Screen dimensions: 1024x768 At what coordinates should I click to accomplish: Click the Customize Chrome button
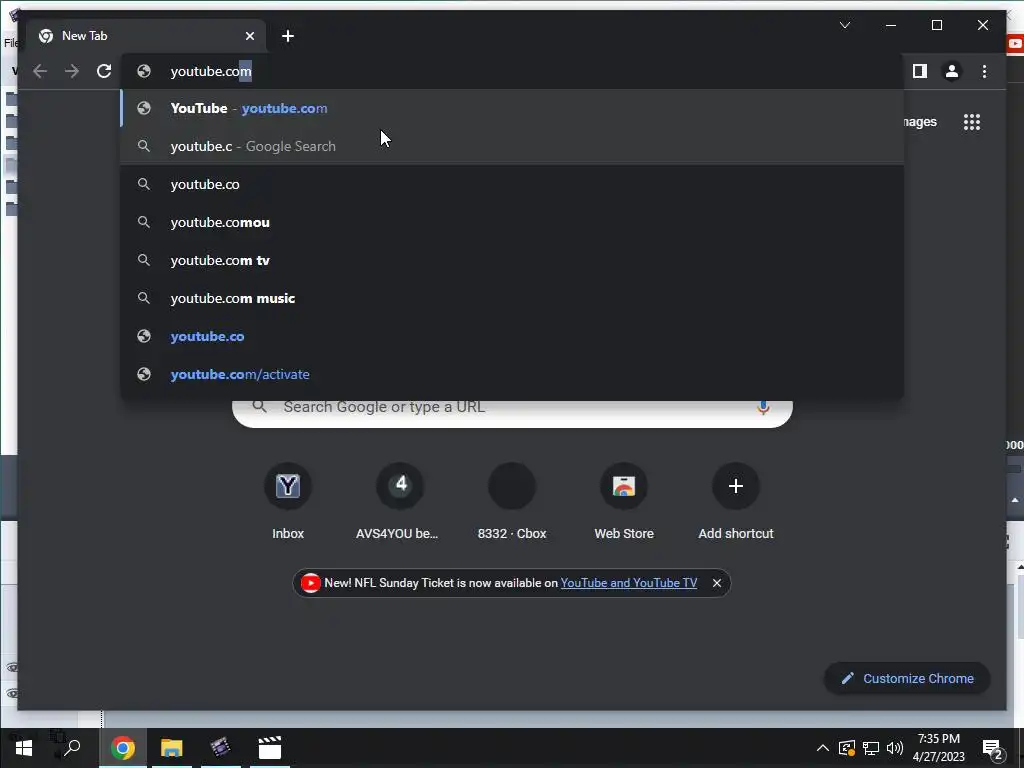tap(907, 679)
